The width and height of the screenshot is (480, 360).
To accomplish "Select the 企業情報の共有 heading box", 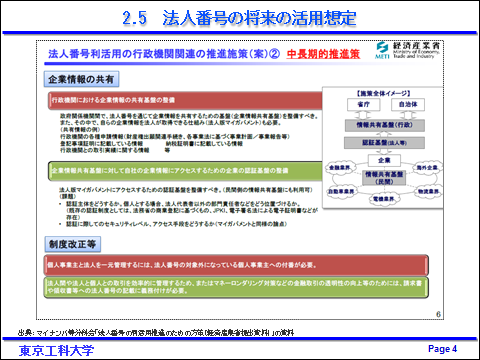I will (81, 79).
